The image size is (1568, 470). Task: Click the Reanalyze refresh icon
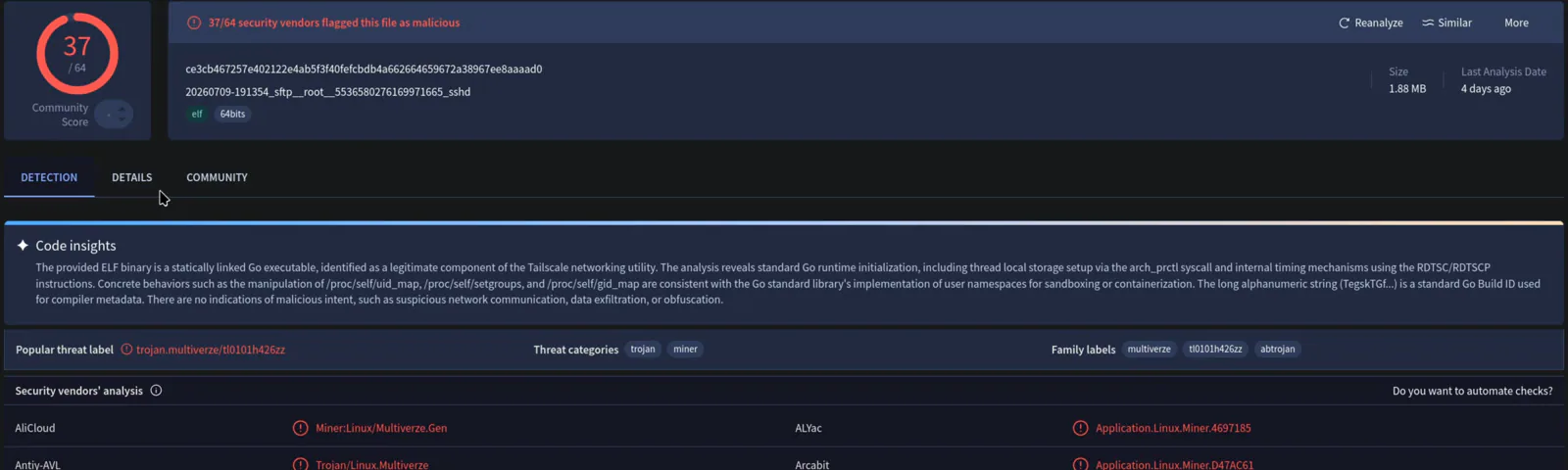[1345, 23]
